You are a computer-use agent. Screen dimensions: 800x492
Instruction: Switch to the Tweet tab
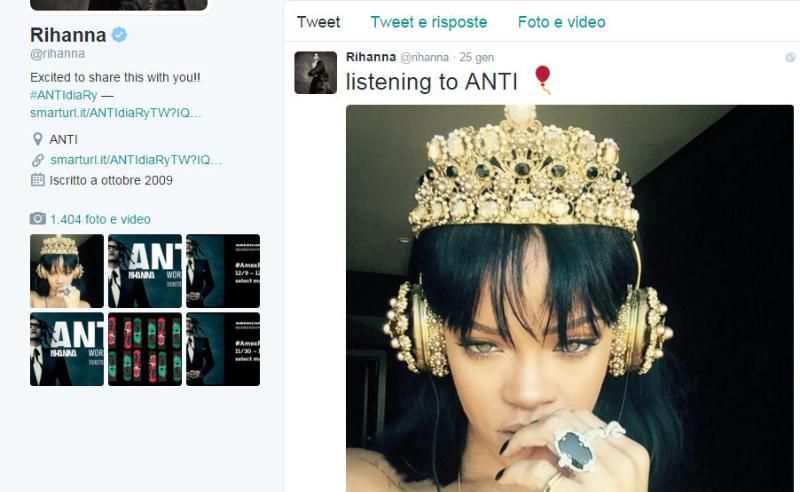[x=318, y=22]
